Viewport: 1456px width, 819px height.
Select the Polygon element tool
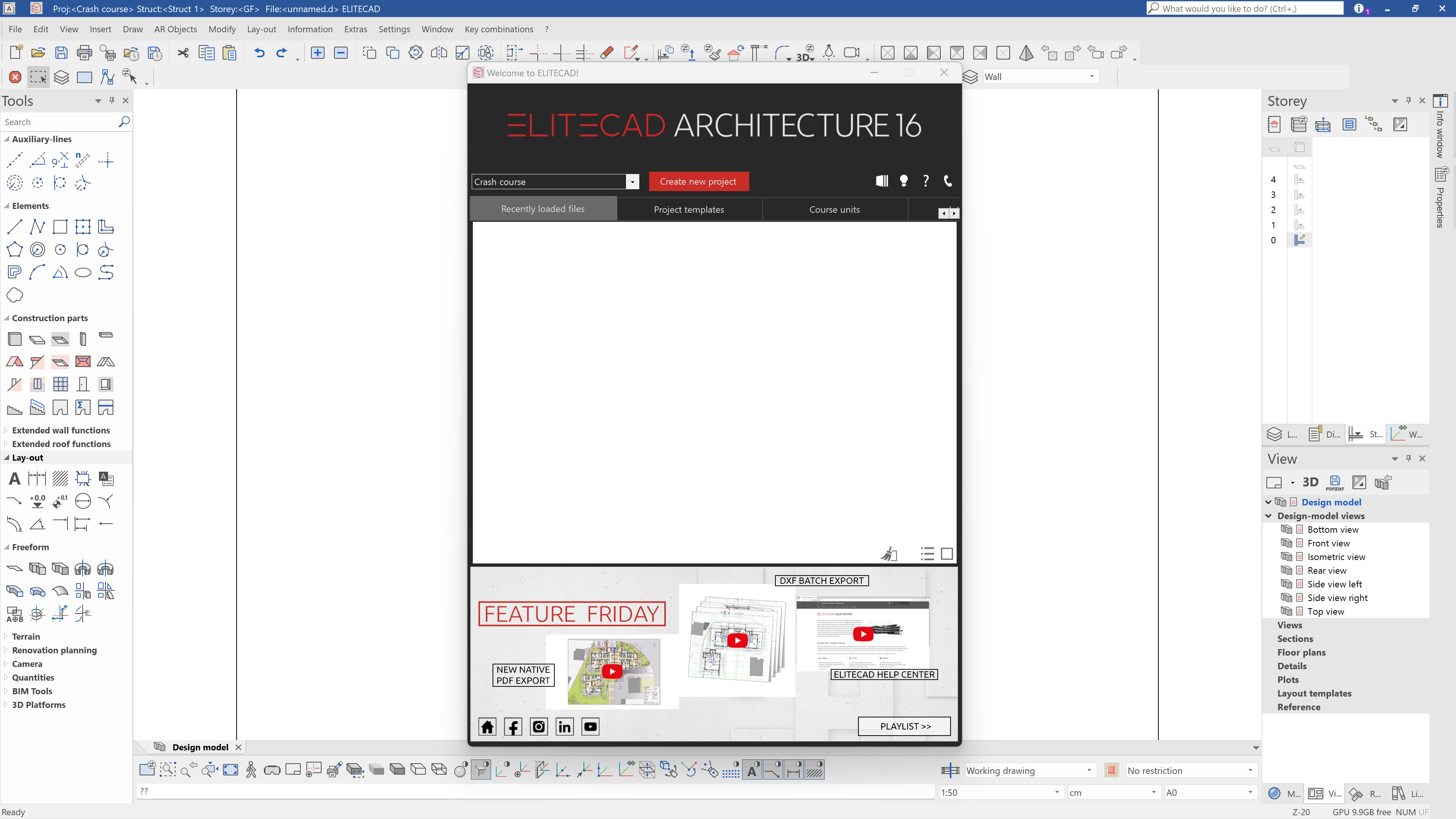[x=15, y=249]
